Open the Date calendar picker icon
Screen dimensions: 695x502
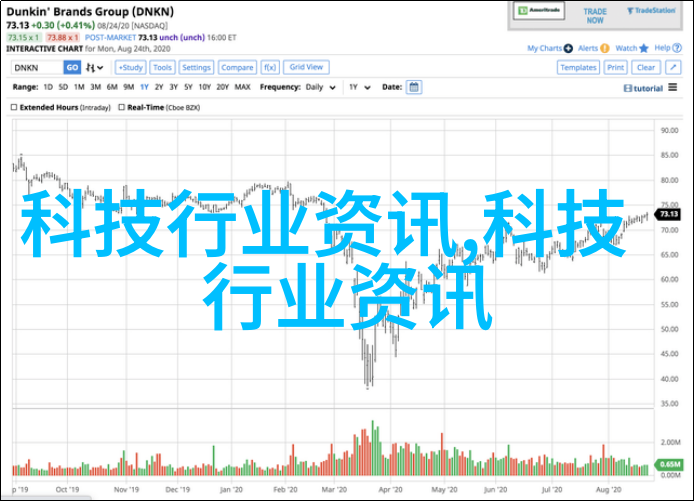pyautogui.click(x=414, y=87)
